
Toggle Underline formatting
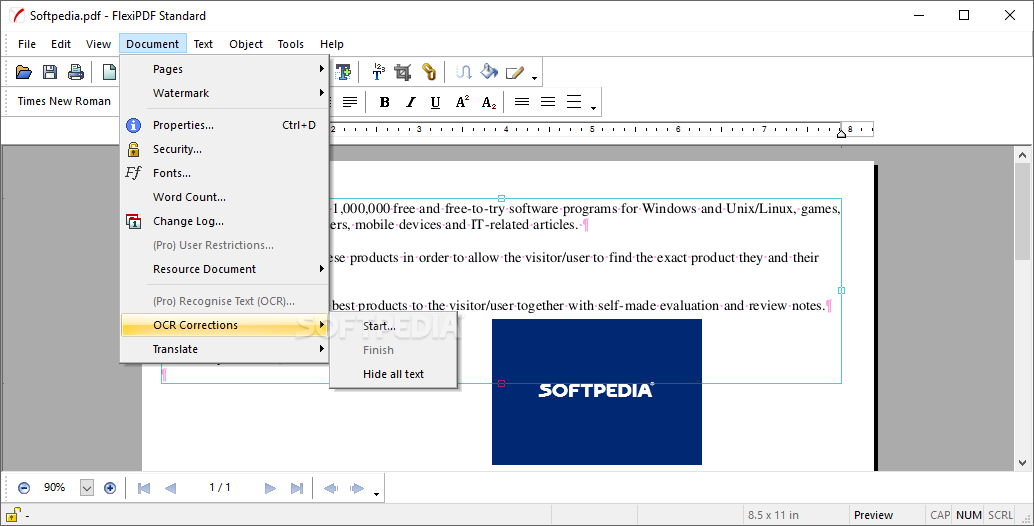point(435,102)
